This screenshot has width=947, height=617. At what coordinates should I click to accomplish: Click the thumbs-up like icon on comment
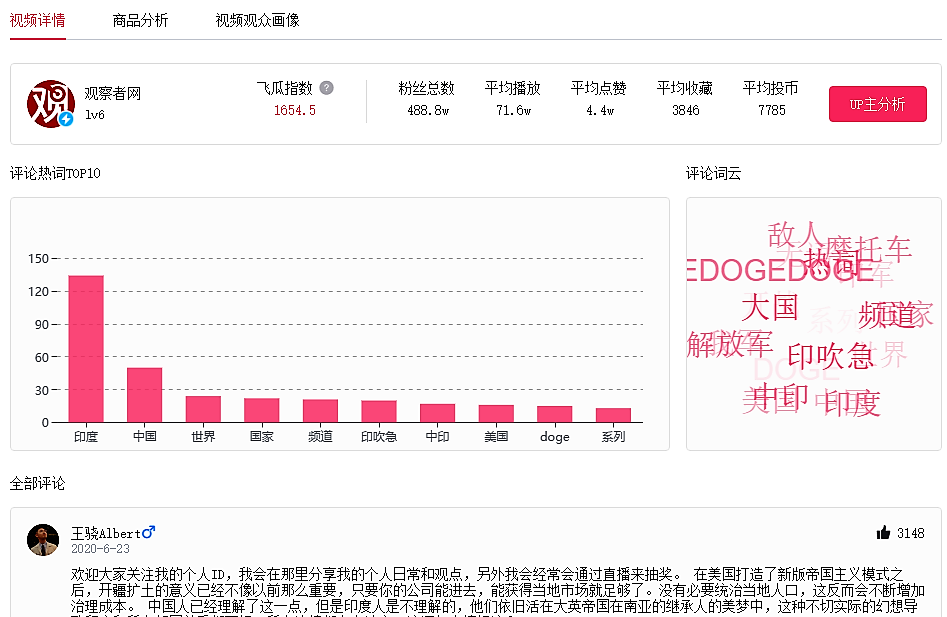pos(884,532)
